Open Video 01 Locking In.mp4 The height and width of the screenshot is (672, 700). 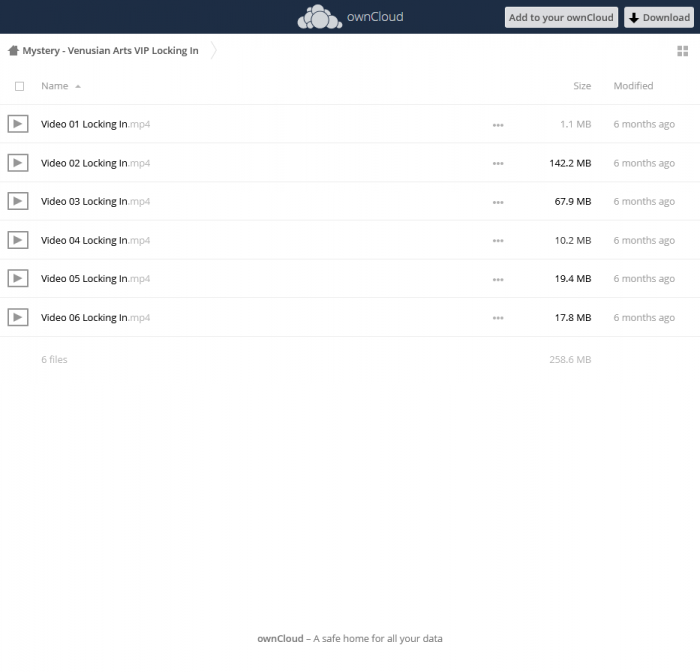click(x=95, y=124)
